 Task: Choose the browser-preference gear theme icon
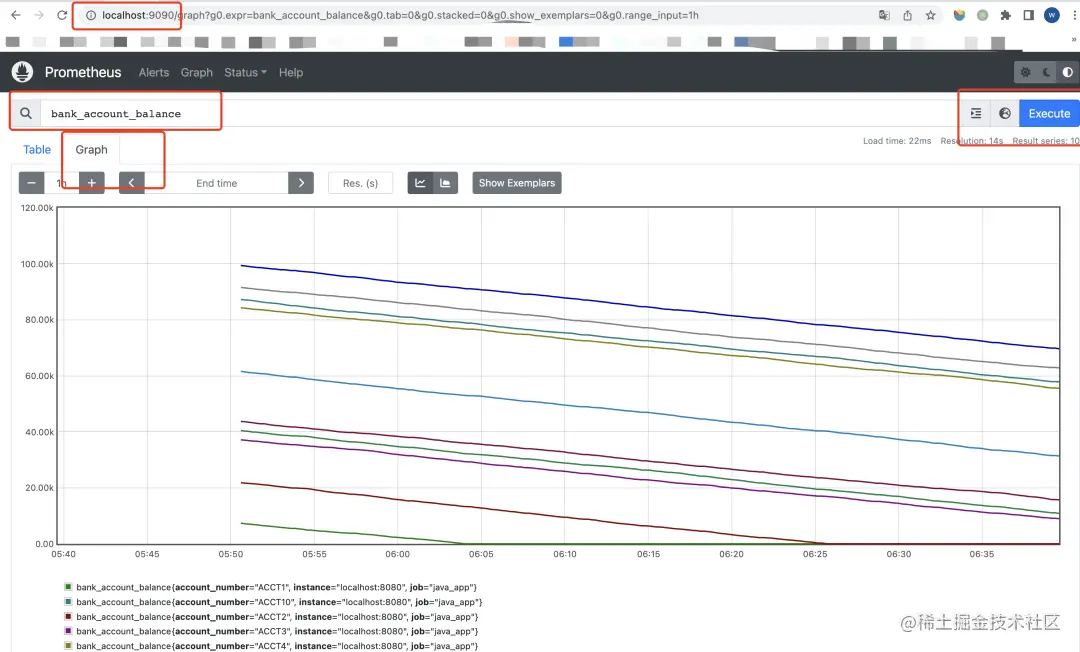click(1026, 72)
